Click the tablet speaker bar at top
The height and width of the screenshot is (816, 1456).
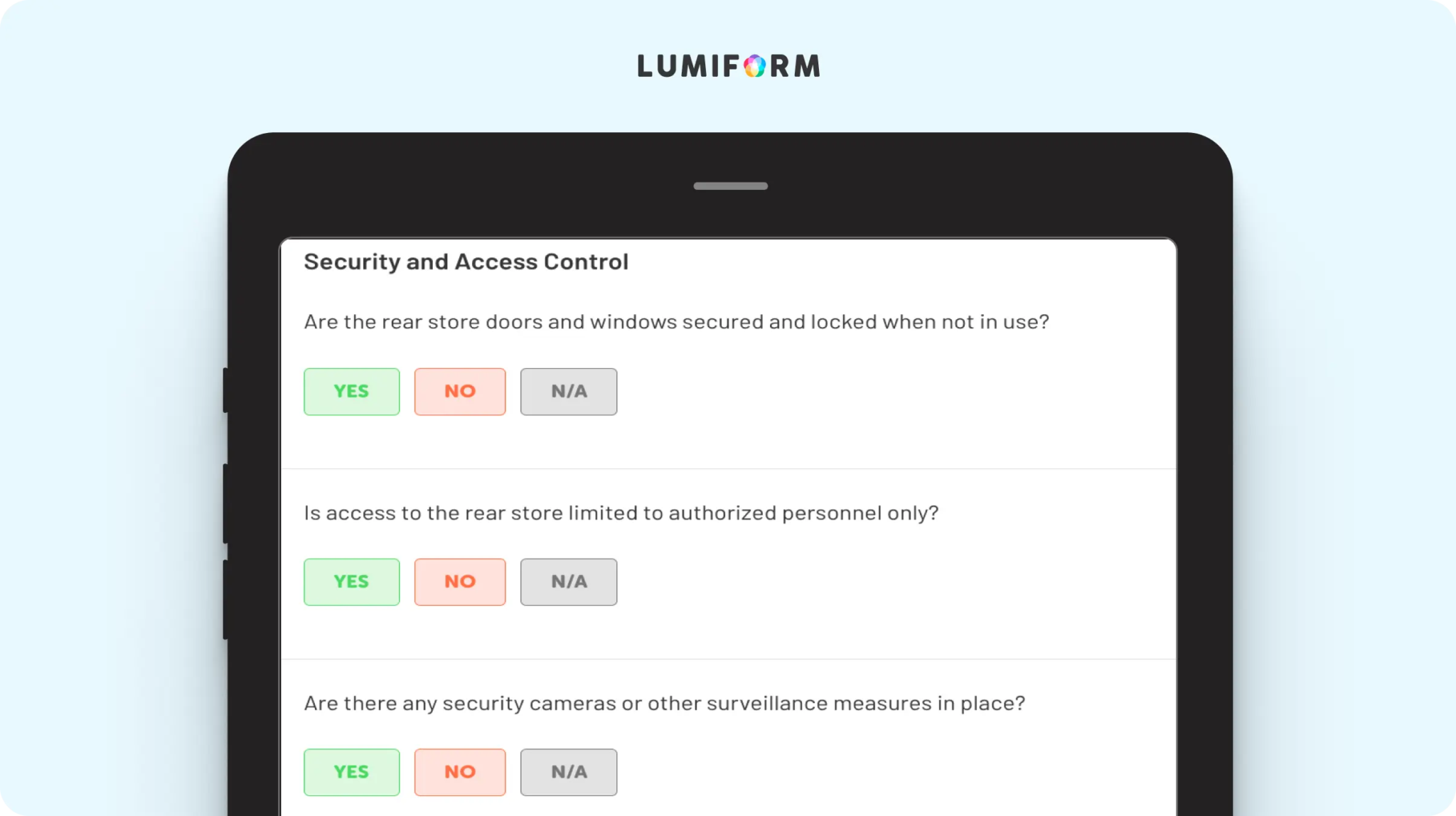pos(730,186)
